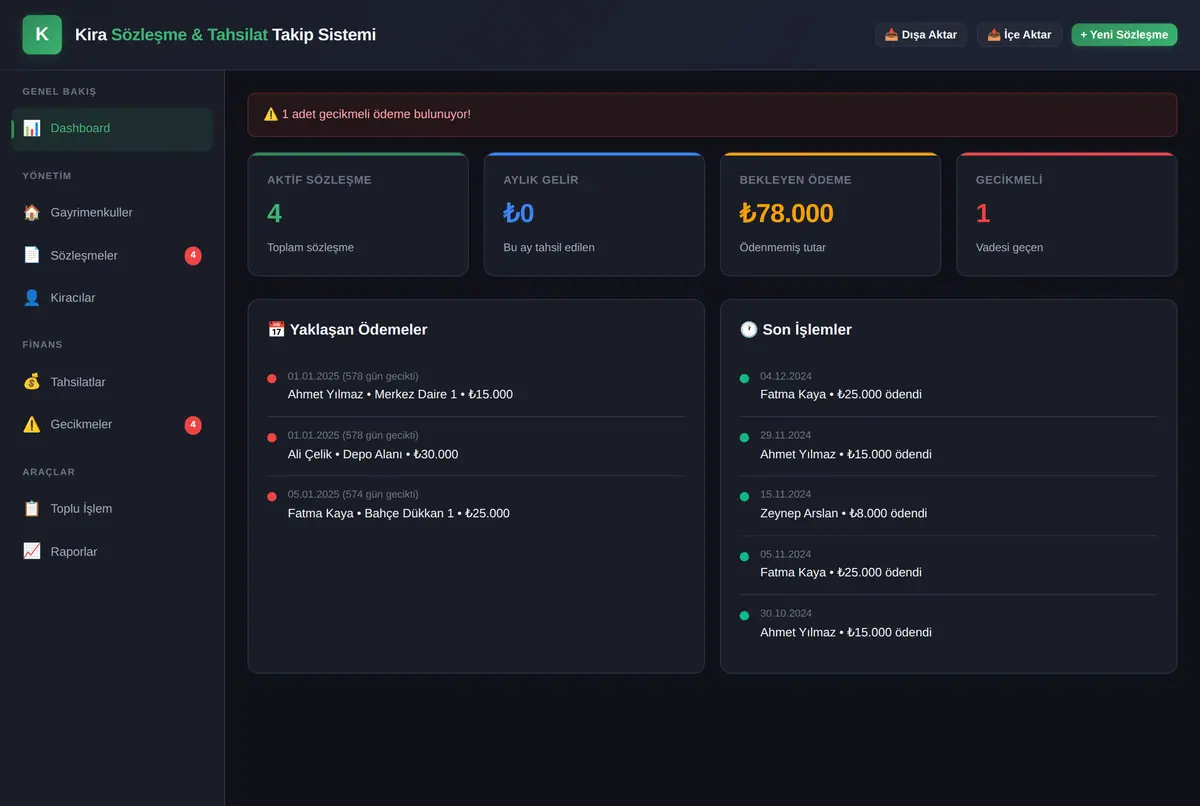Show the Gecikmeler list

tap(112, 424)
